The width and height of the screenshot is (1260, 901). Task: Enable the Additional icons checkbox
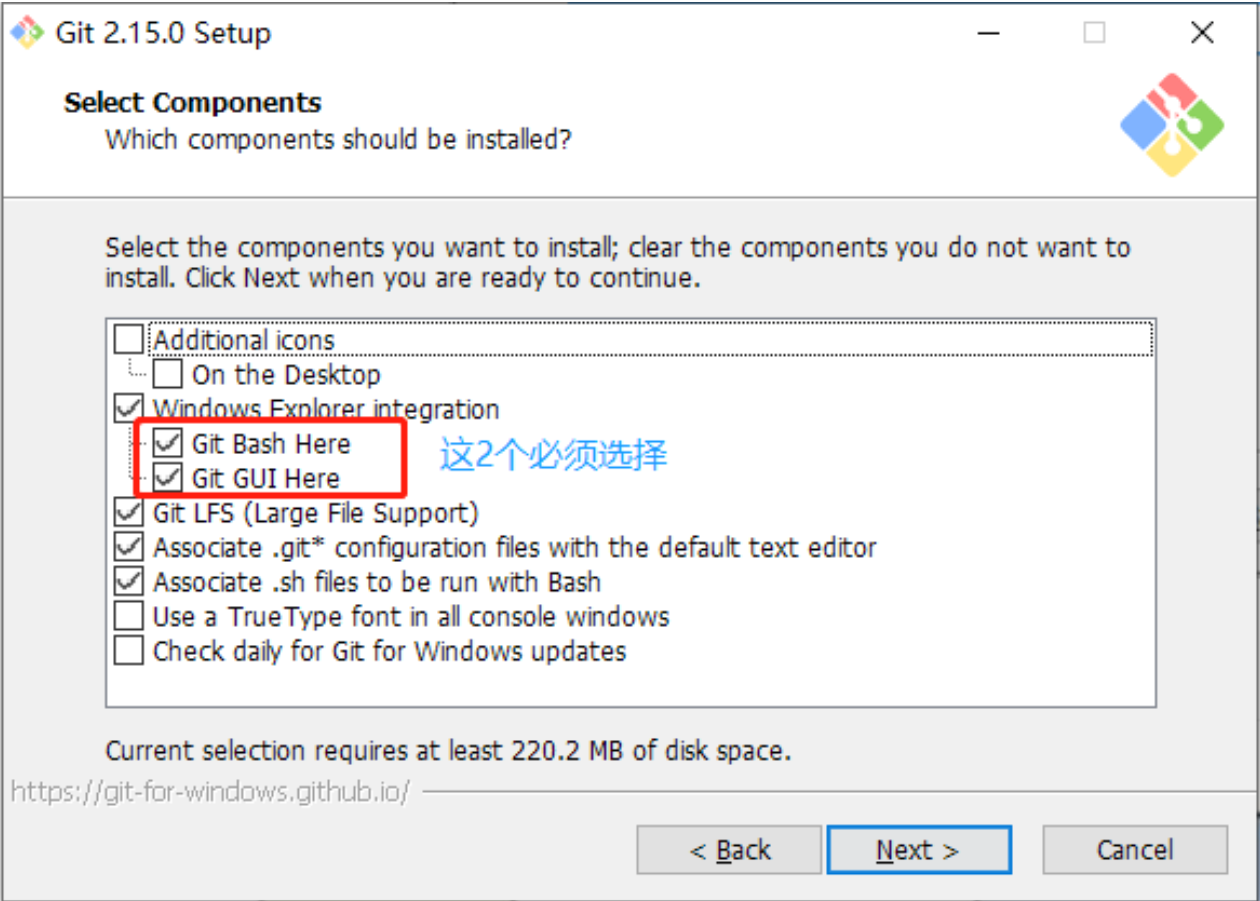tap(129, 340)
